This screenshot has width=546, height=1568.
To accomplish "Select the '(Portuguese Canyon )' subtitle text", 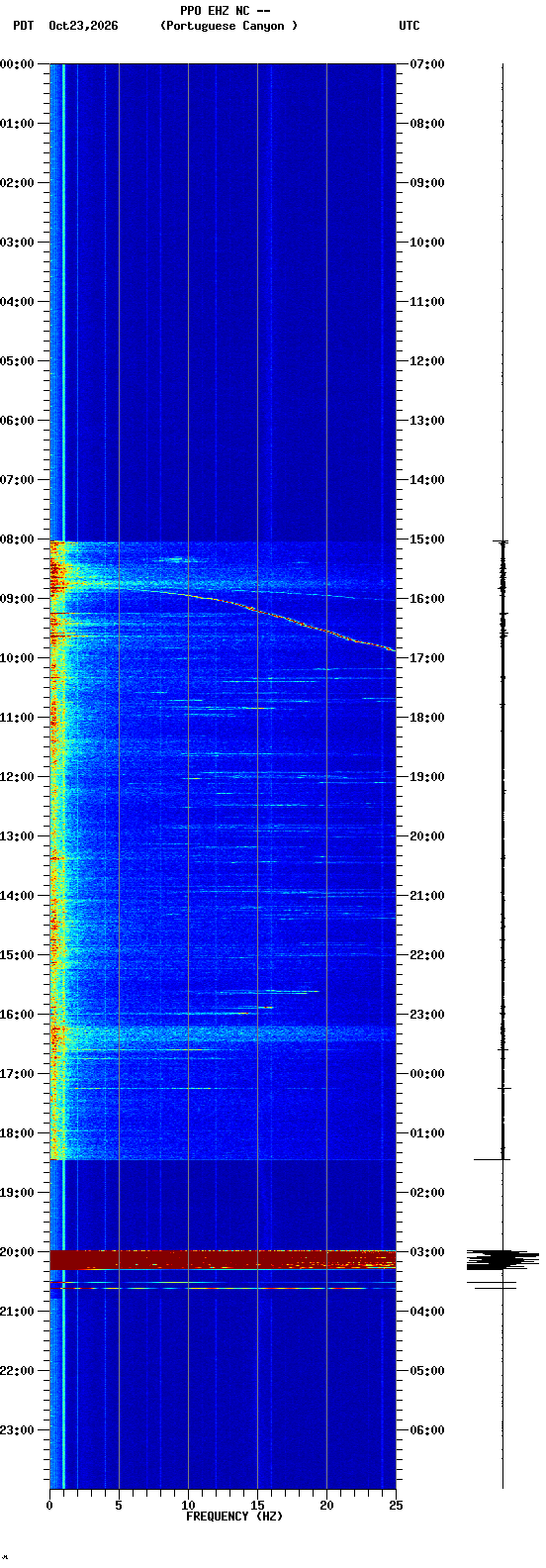I will coord(228,26).
